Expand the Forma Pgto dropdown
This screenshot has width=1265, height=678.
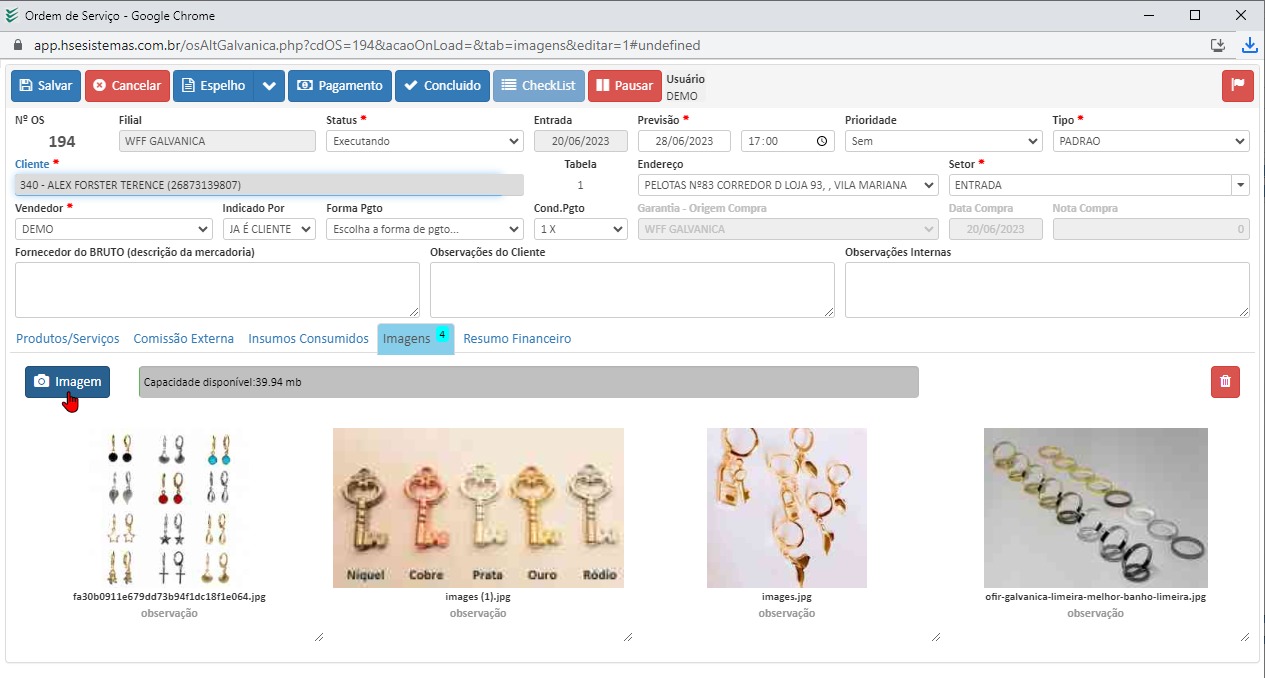(x=424, y=229)
